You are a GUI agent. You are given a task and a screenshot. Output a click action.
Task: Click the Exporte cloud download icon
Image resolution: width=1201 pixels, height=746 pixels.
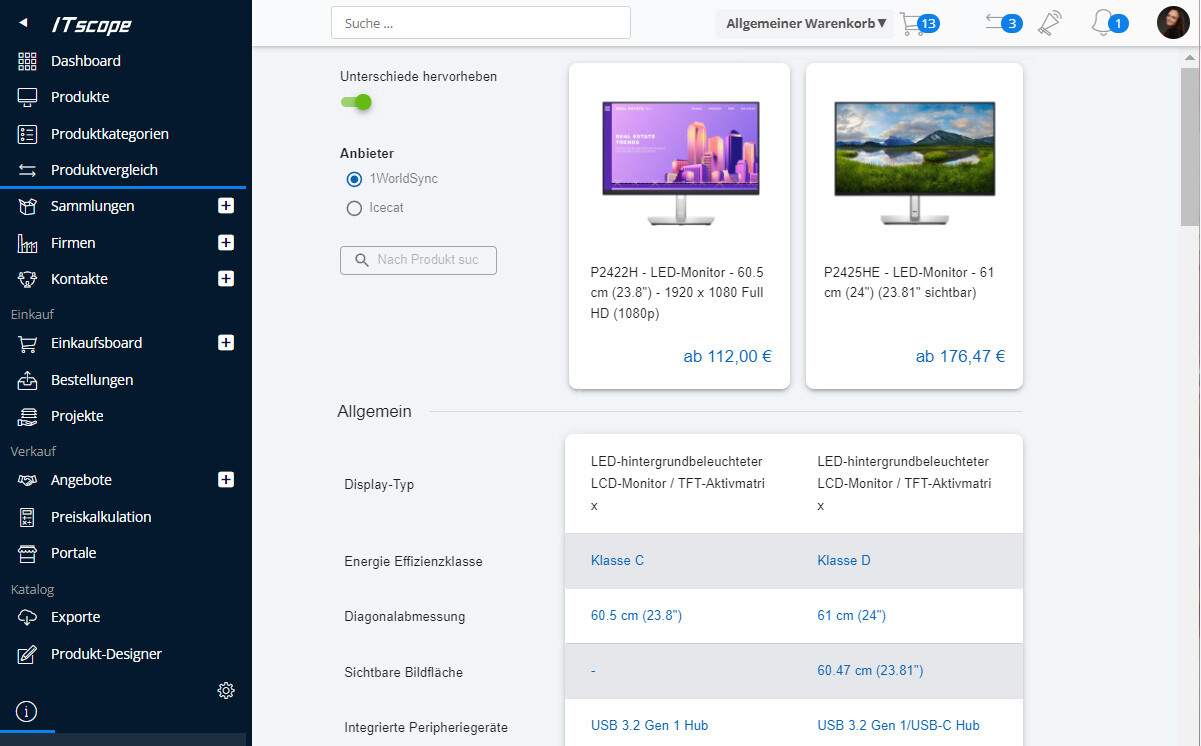[28, 617]
